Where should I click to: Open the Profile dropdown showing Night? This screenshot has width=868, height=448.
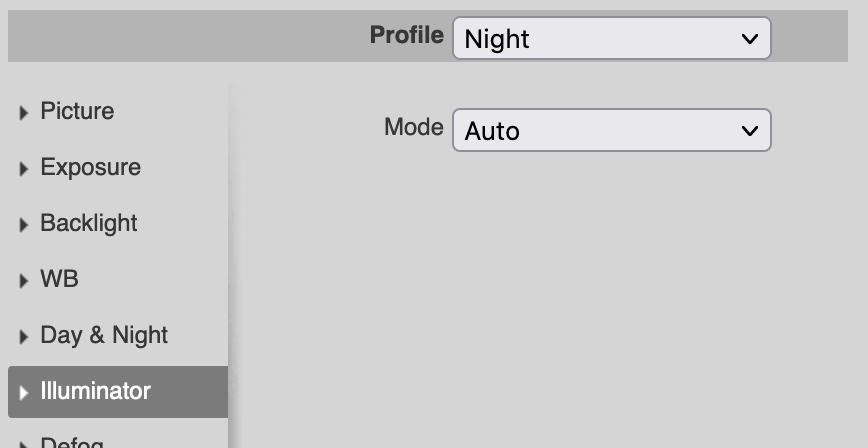point(612,38)
